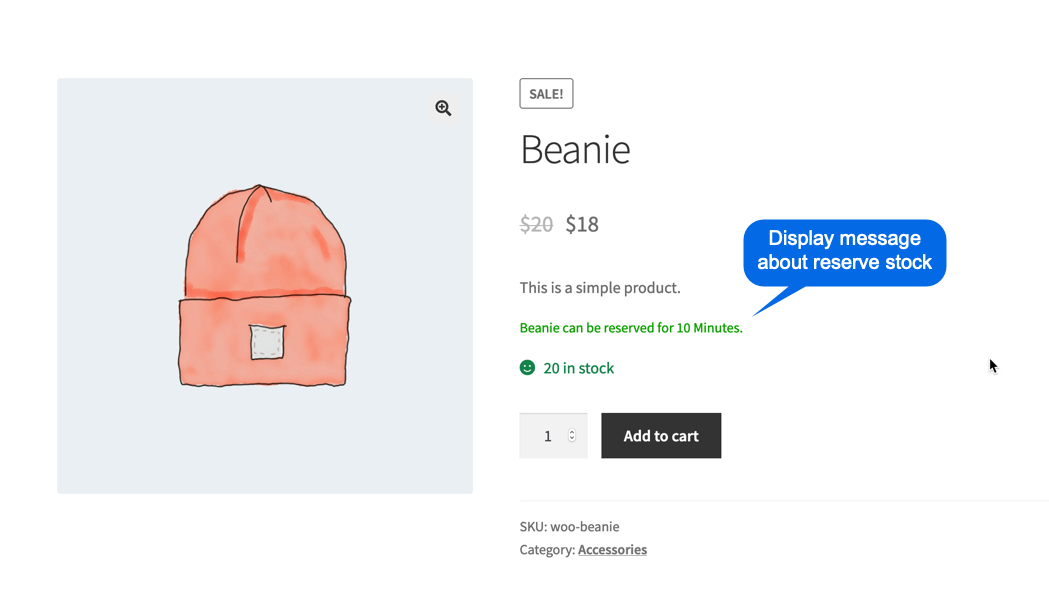The width and height of the screenshot is (1049, 593).
Task: Click the blue 'Display message' callout bubble
Action: [844, 251]
